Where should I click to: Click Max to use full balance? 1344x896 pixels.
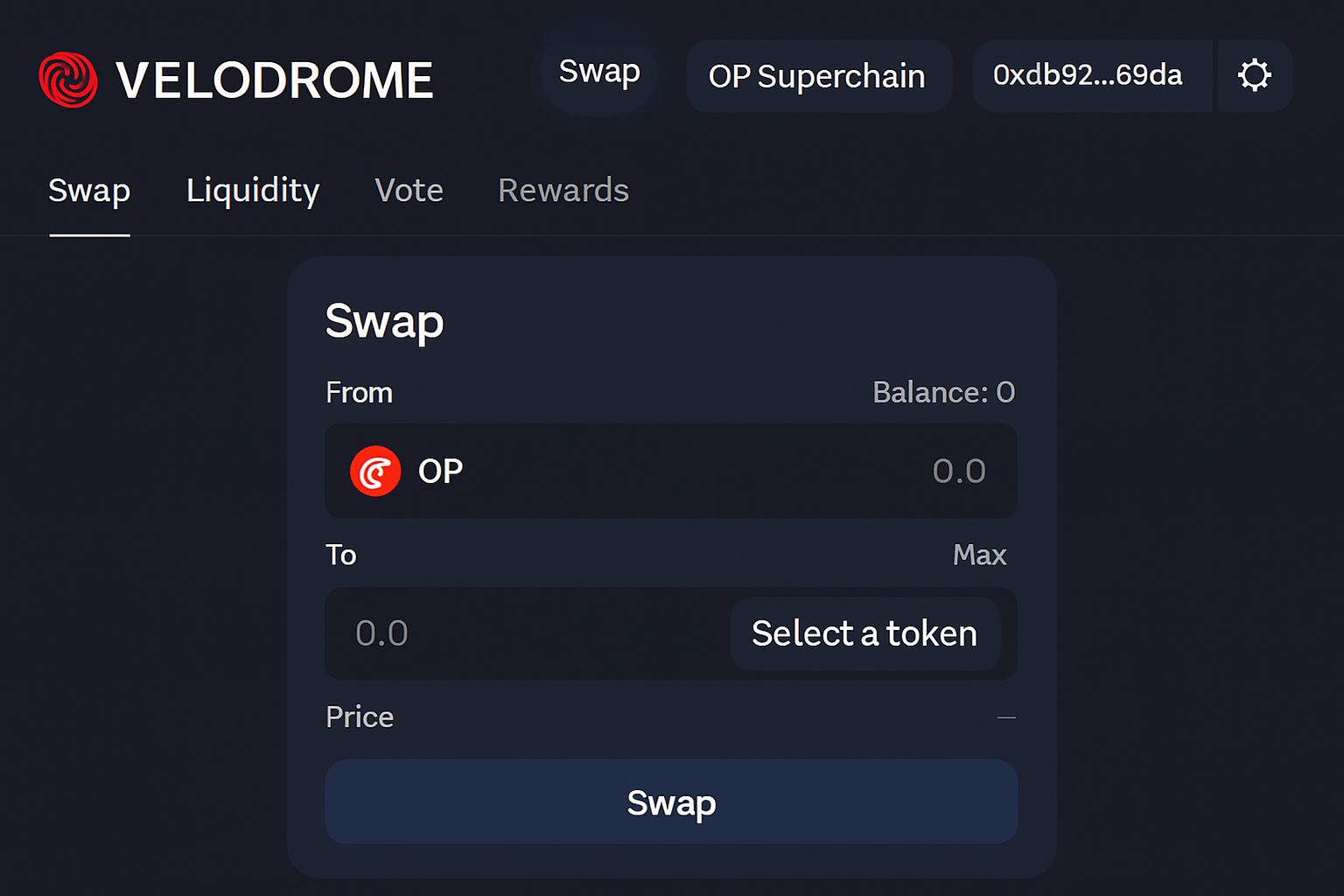coord(979,555)
